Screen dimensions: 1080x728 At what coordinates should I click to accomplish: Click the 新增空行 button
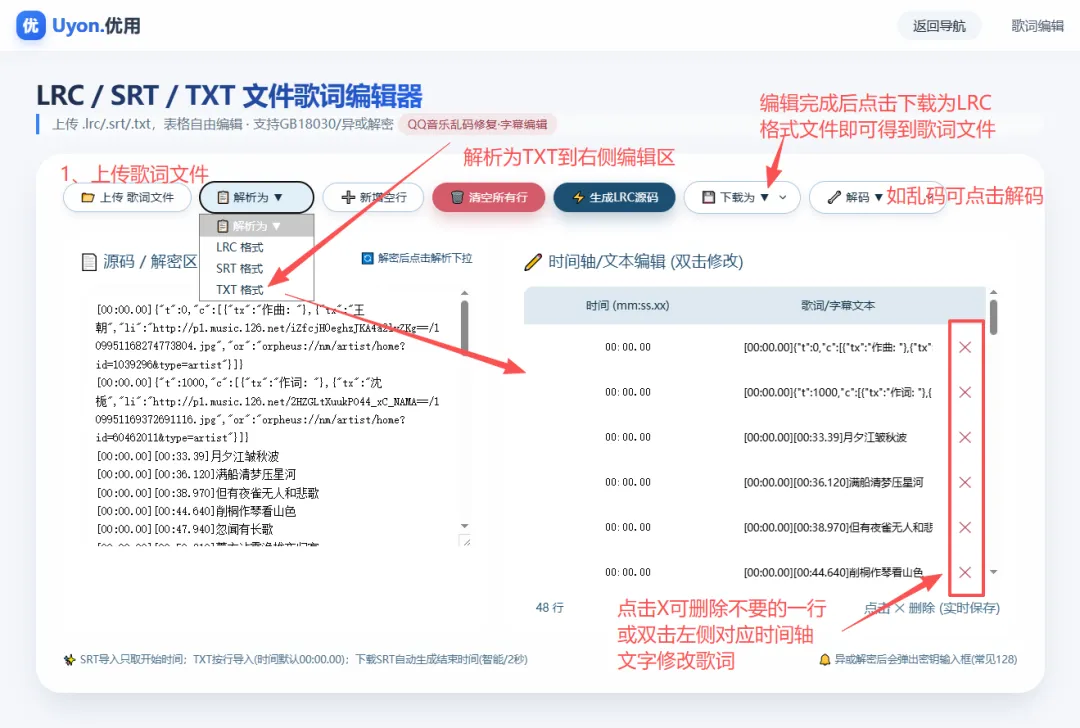tap(374, 198)
